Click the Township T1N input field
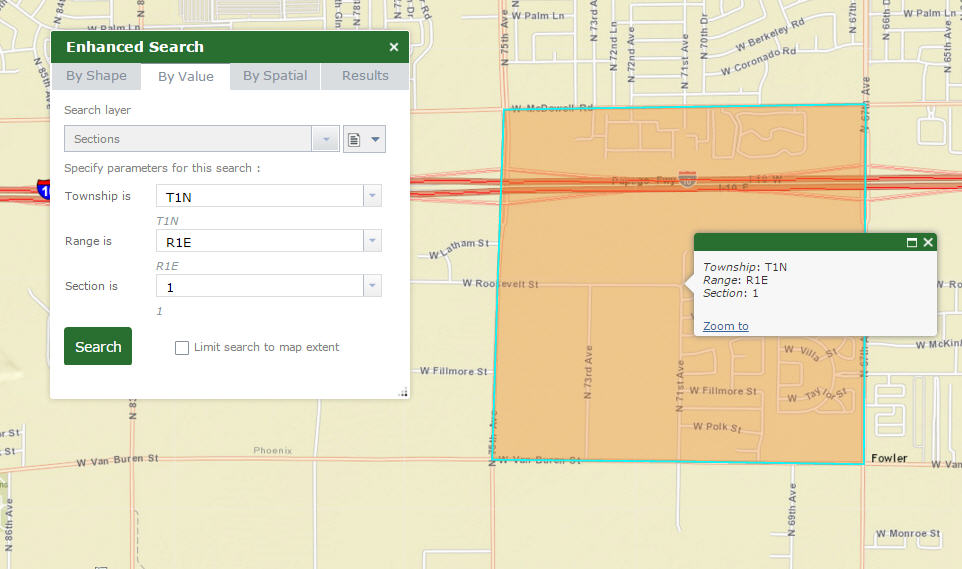Image resolution: width=962 pixels, height=569 pixels. coord(260,196)
